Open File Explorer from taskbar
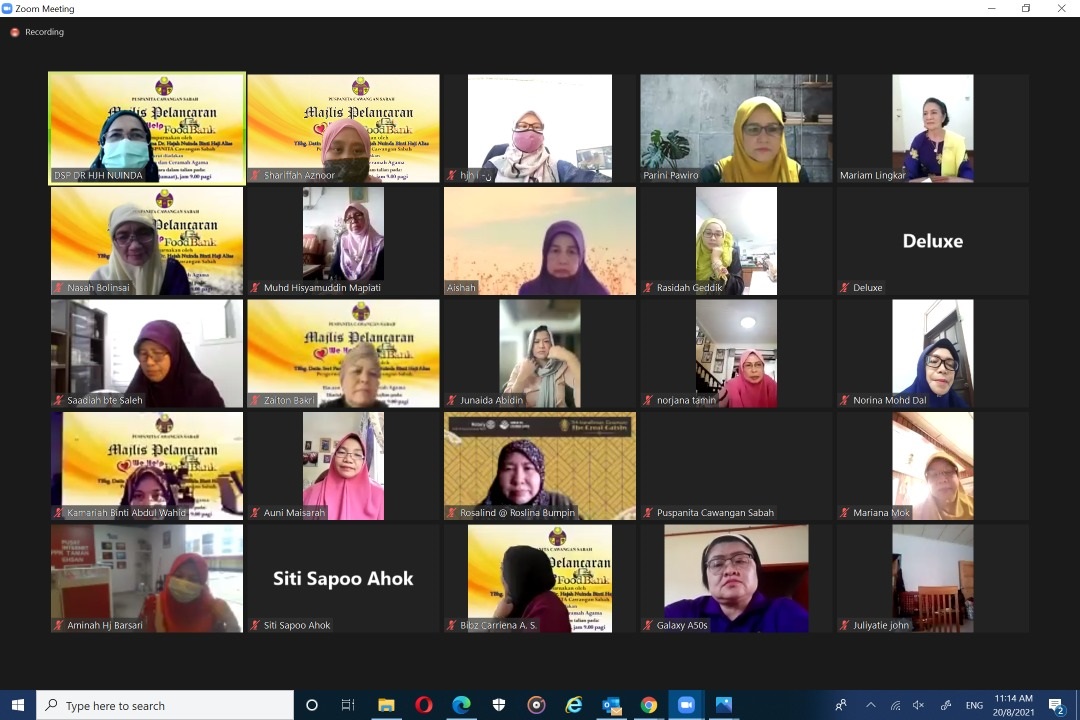 point(386,705)
